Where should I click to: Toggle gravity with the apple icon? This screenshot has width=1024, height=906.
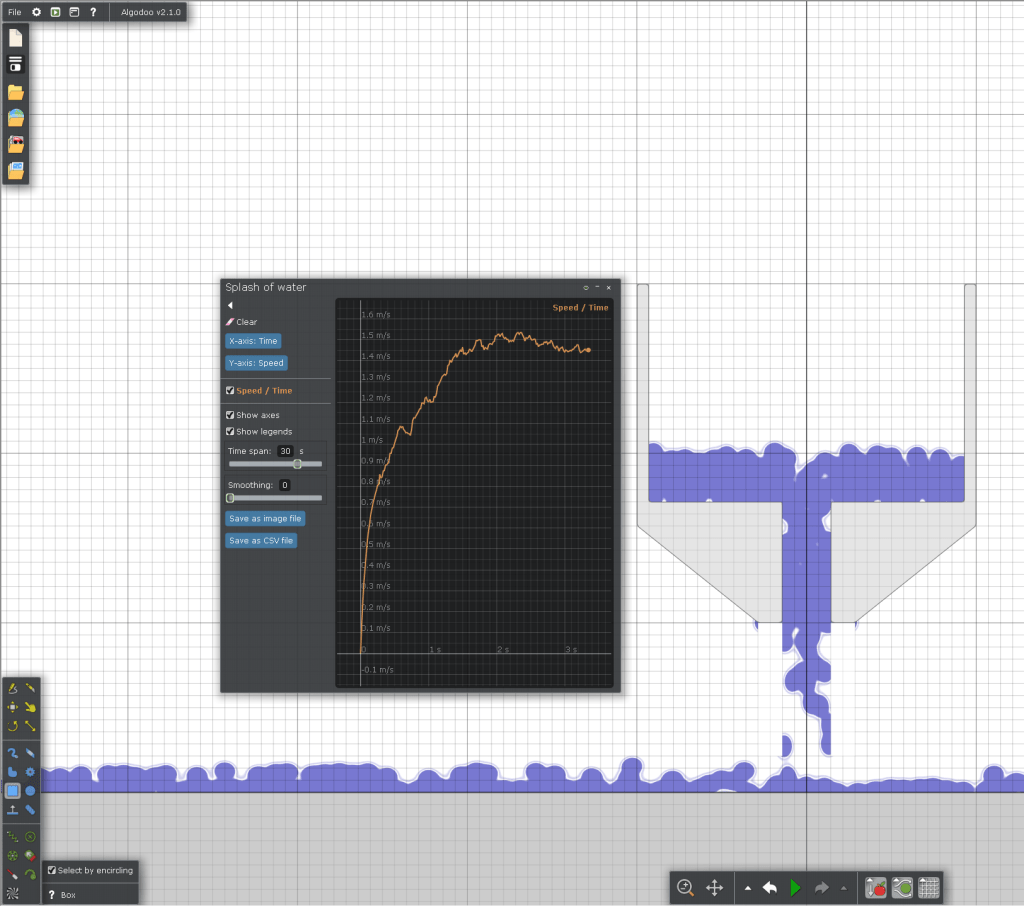click(876, 887)
